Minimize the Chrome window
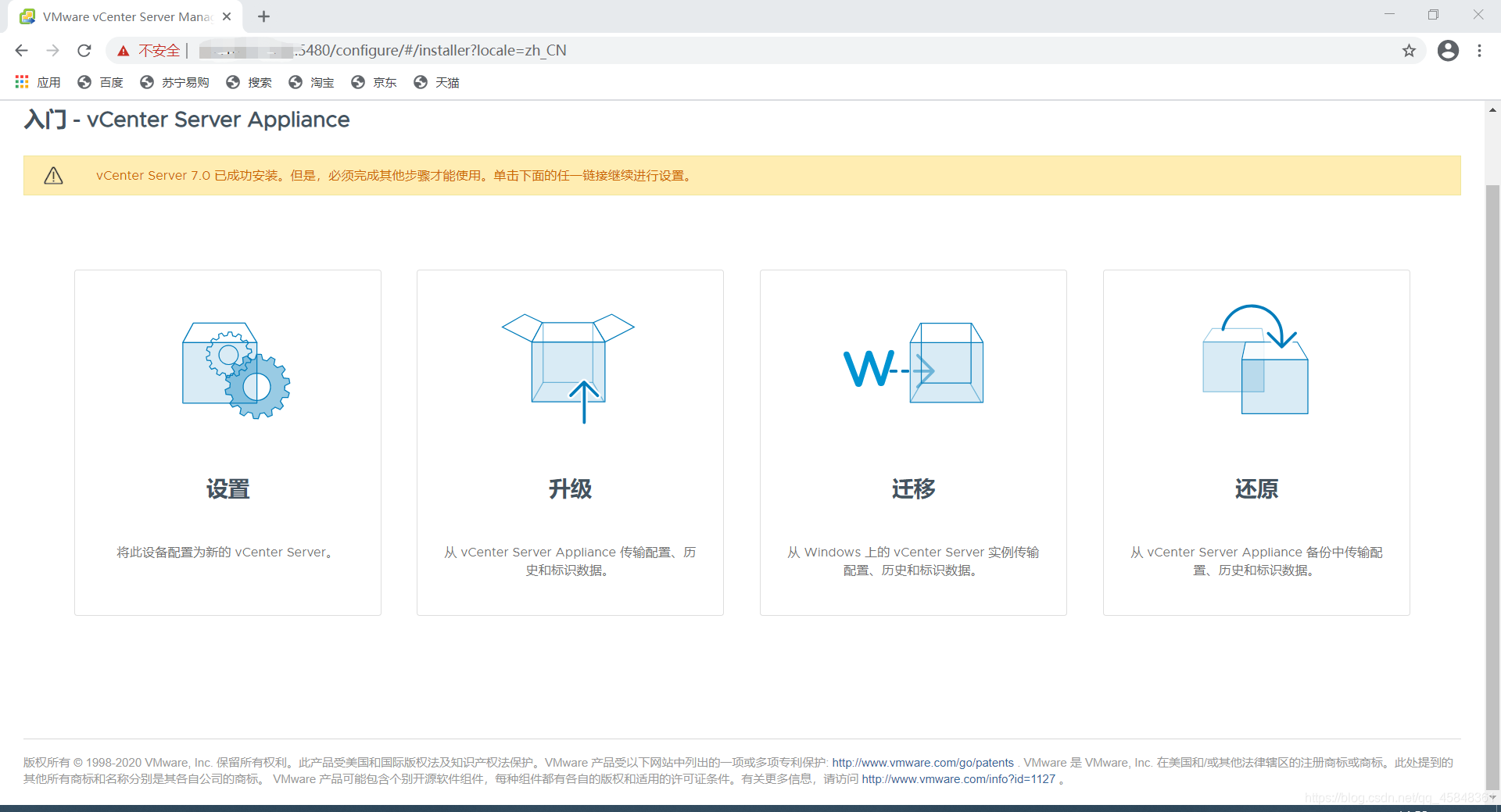Image resolution: width=1501 pixels, height=812 pixels. coord(1389,15)
